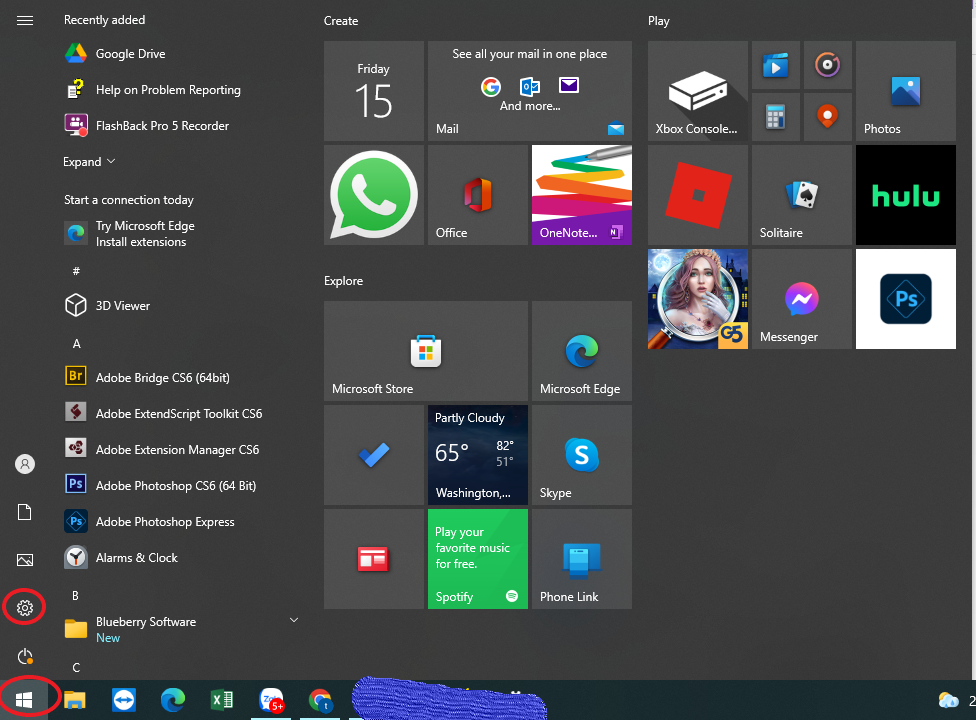Open the user account icon
This screenshot has height=720, width=976.
[25, 464]
